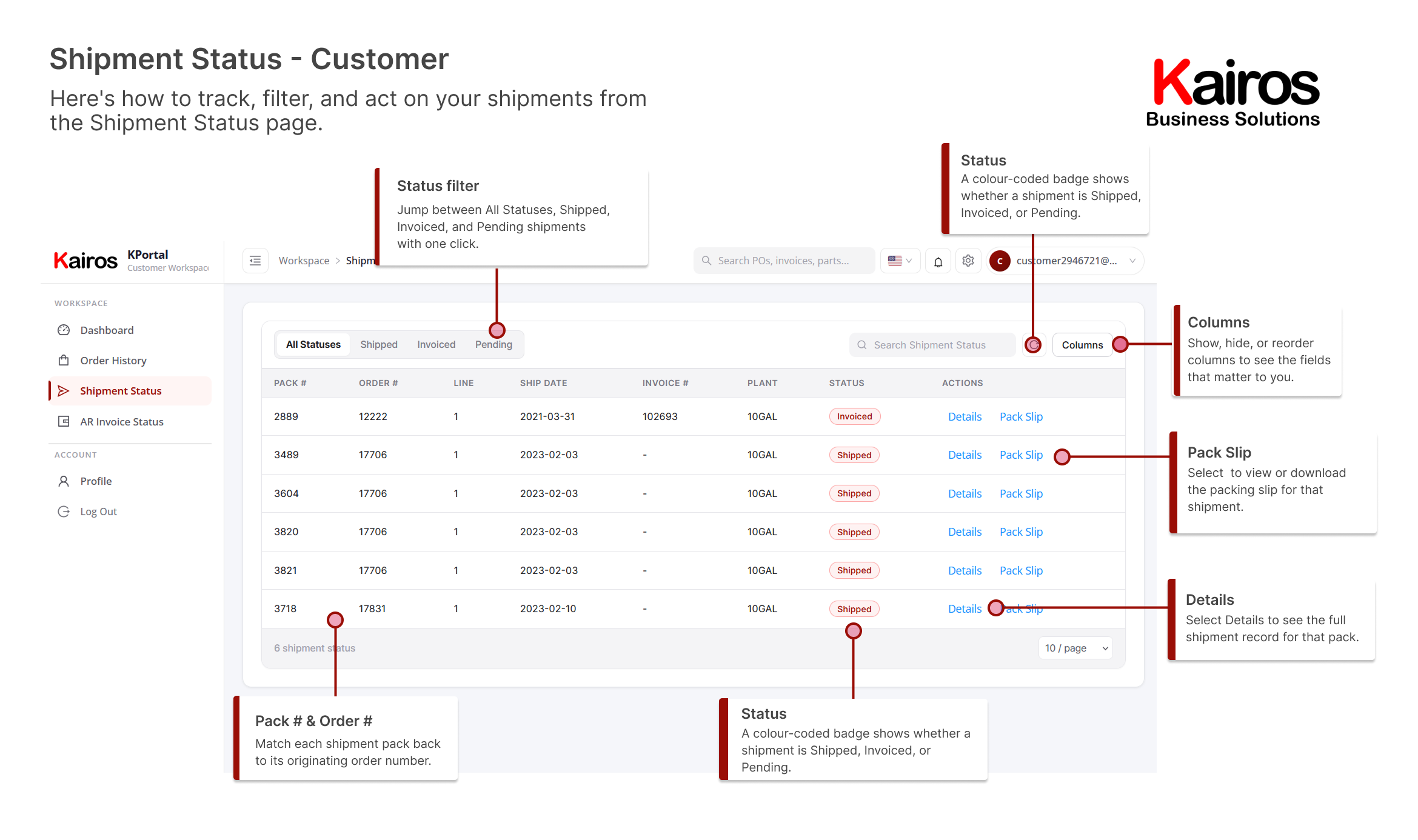The image size is (1418, 840).
Task: Open Details for pack 2889
Action: coord(965,417)
